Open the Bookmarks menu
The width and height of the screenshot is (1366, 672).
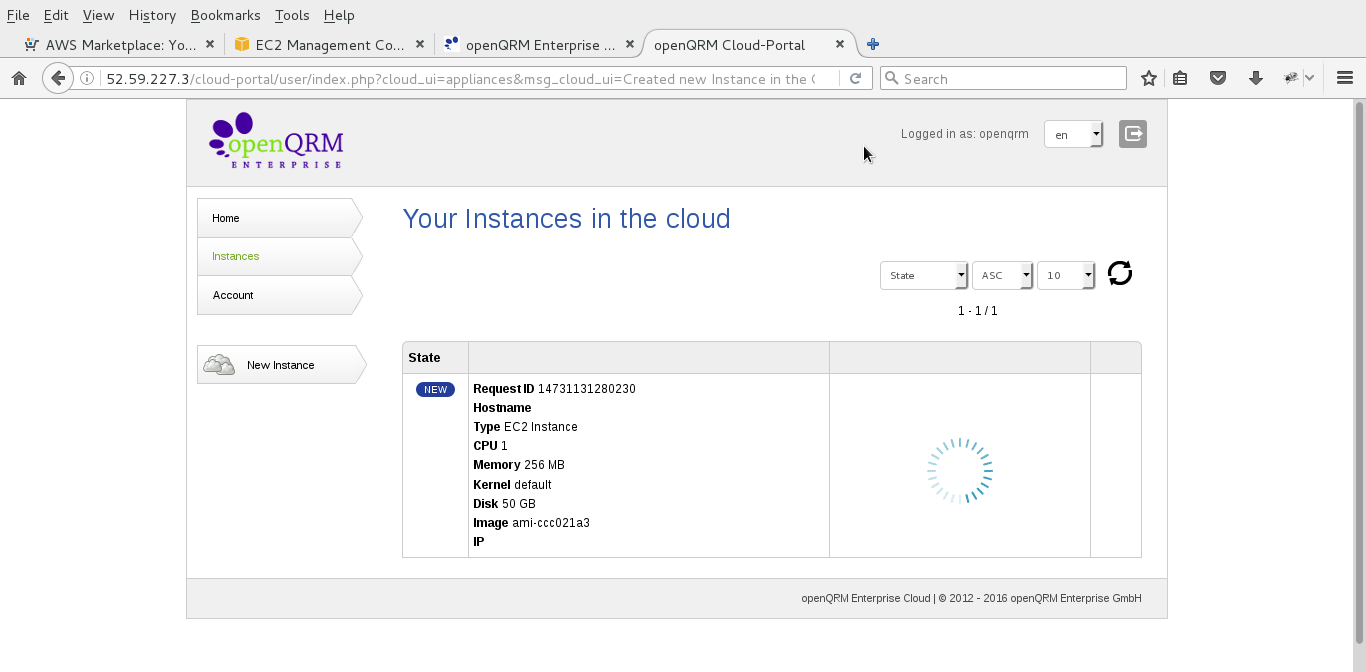[x=225, y=15]
